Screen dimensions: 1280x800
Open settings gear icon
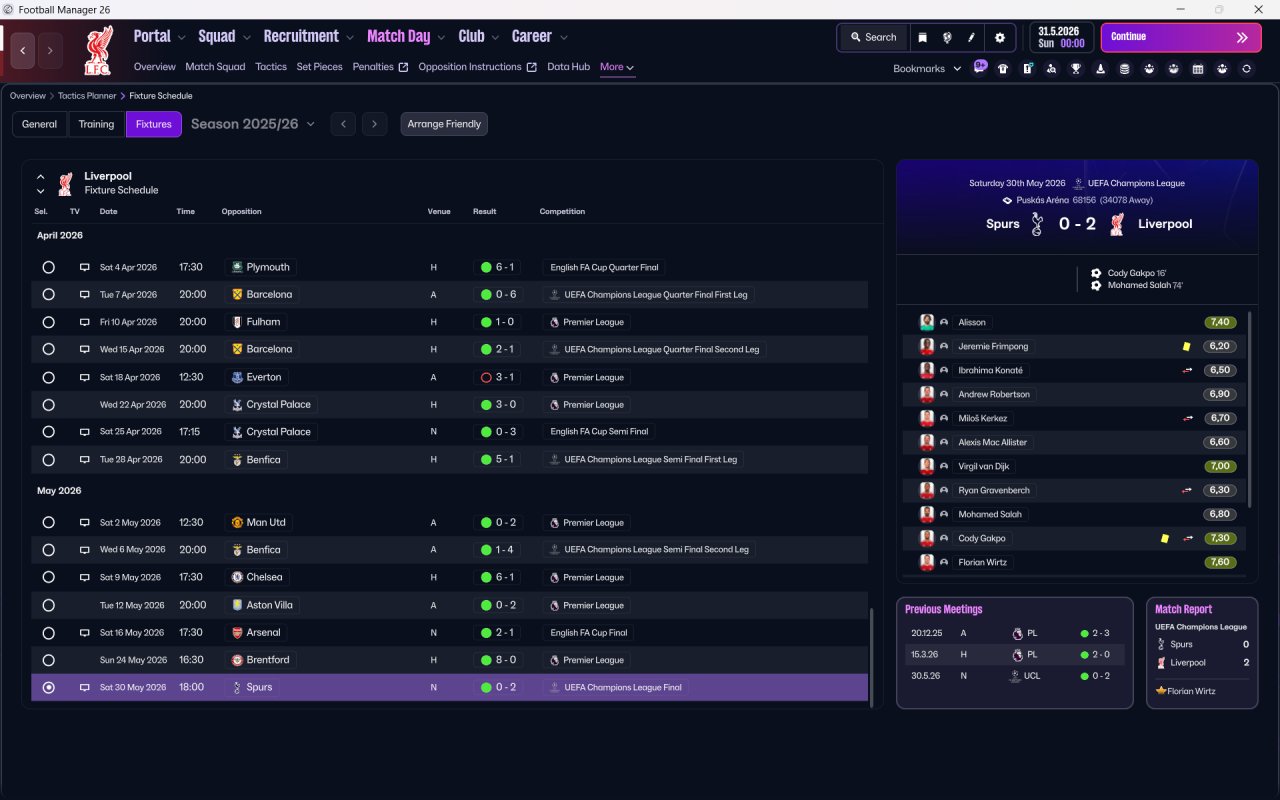[x=999, y=37]
